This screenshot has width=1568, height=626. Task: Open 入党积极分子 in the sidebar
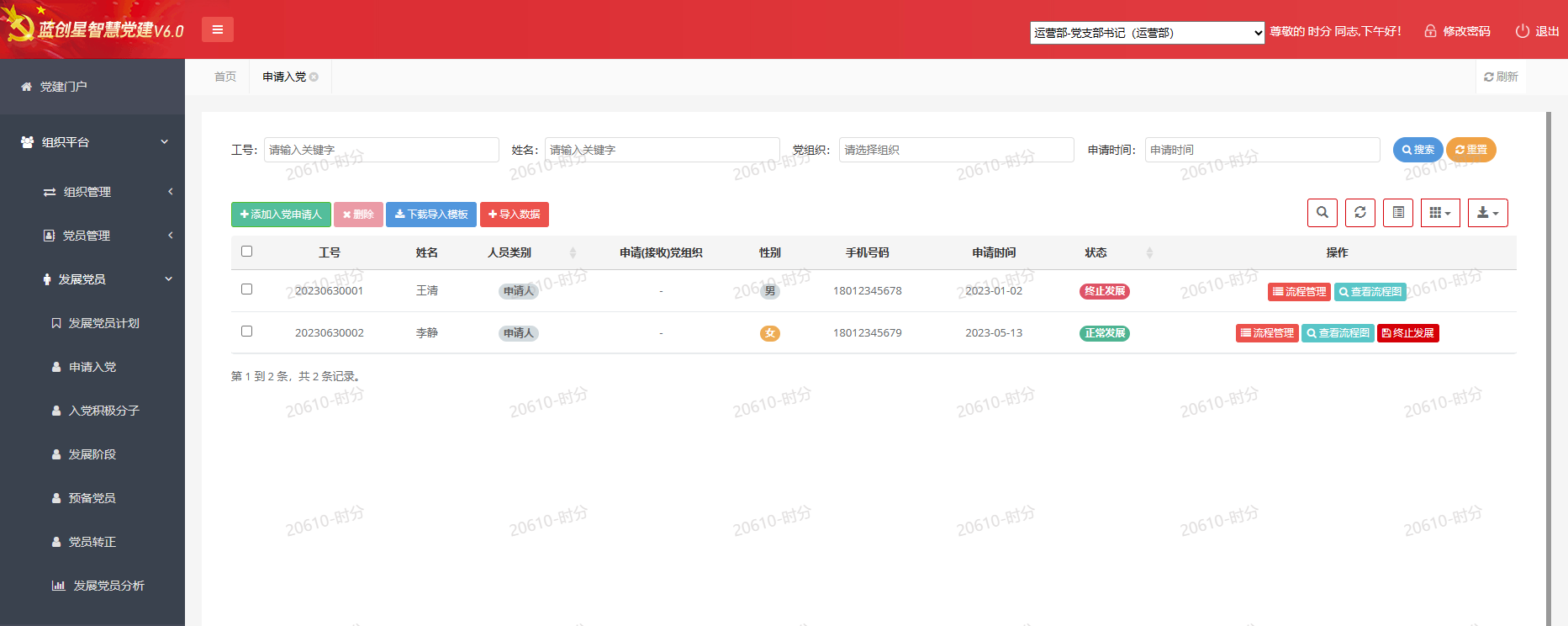pos(103,411)
